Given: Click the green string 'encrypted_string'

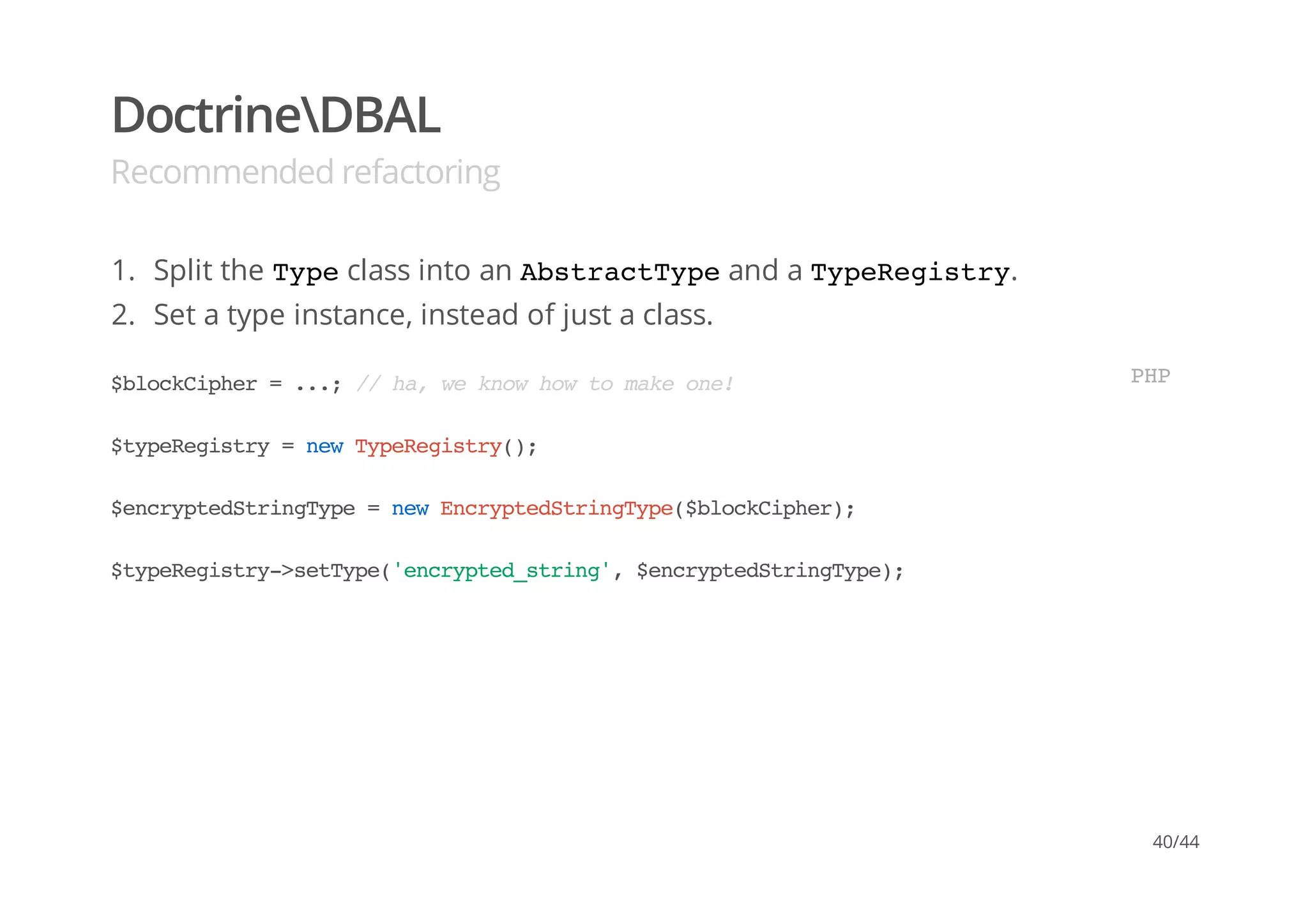Looking at the screenshot, I should [501, 571].
